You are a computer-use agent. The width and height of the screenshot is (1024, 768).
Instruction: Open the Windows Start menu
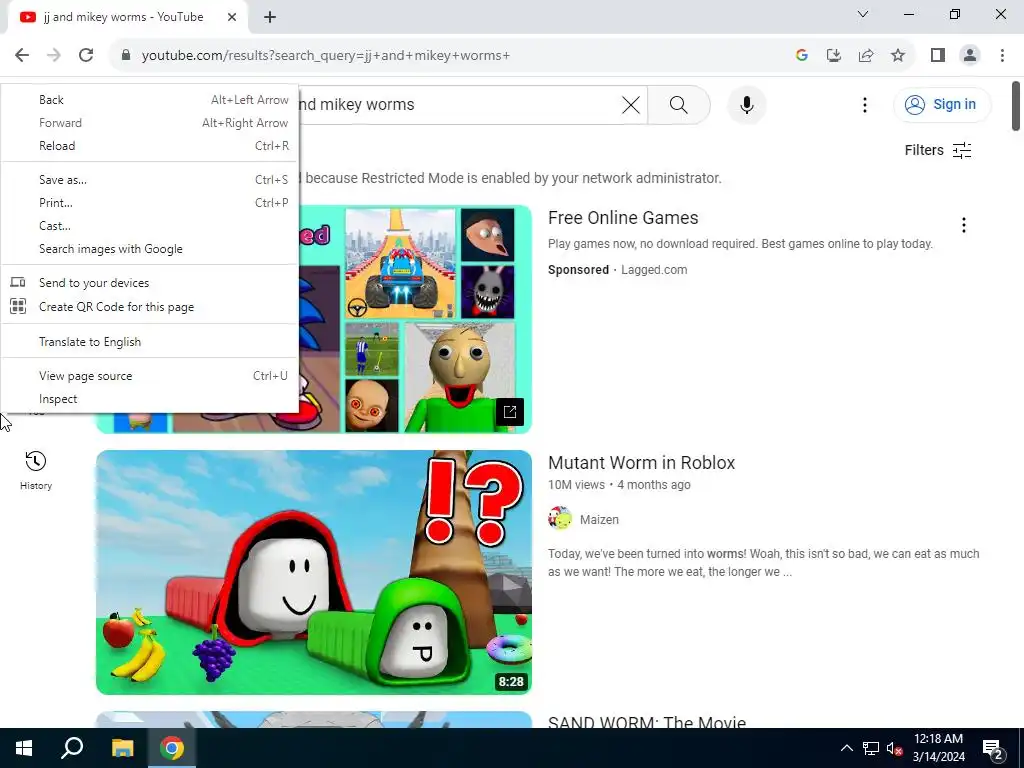[x=24, y=748]
